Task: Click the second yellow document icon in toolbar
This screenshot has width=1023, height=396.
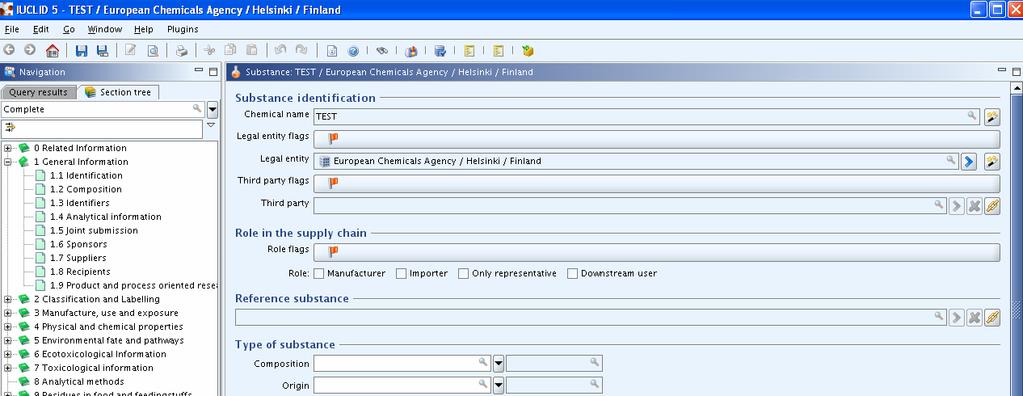Action: (498, 50)
